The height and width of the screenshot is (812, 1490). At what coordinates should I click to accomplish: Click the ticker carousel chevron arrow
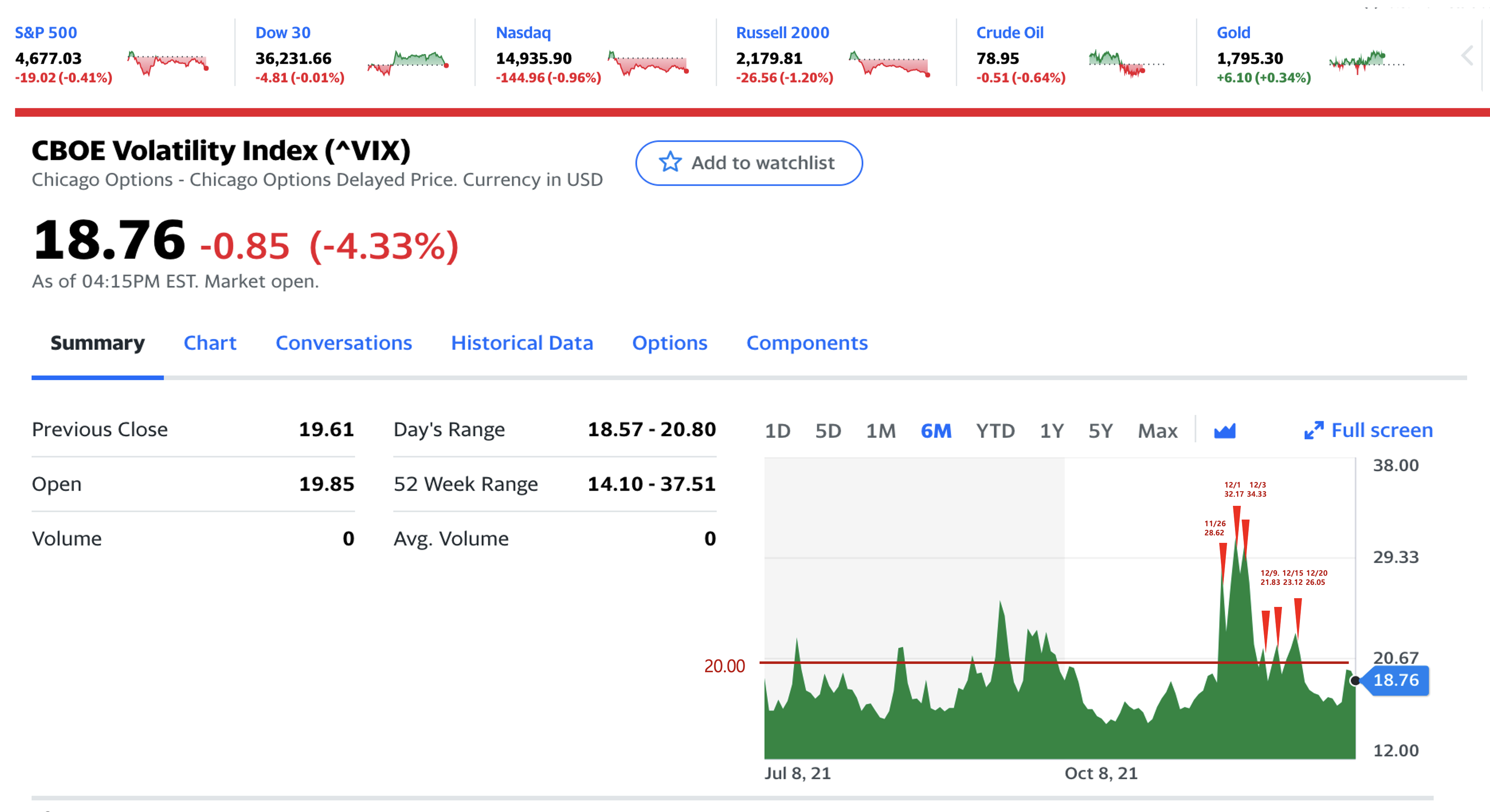[1466, 56]
